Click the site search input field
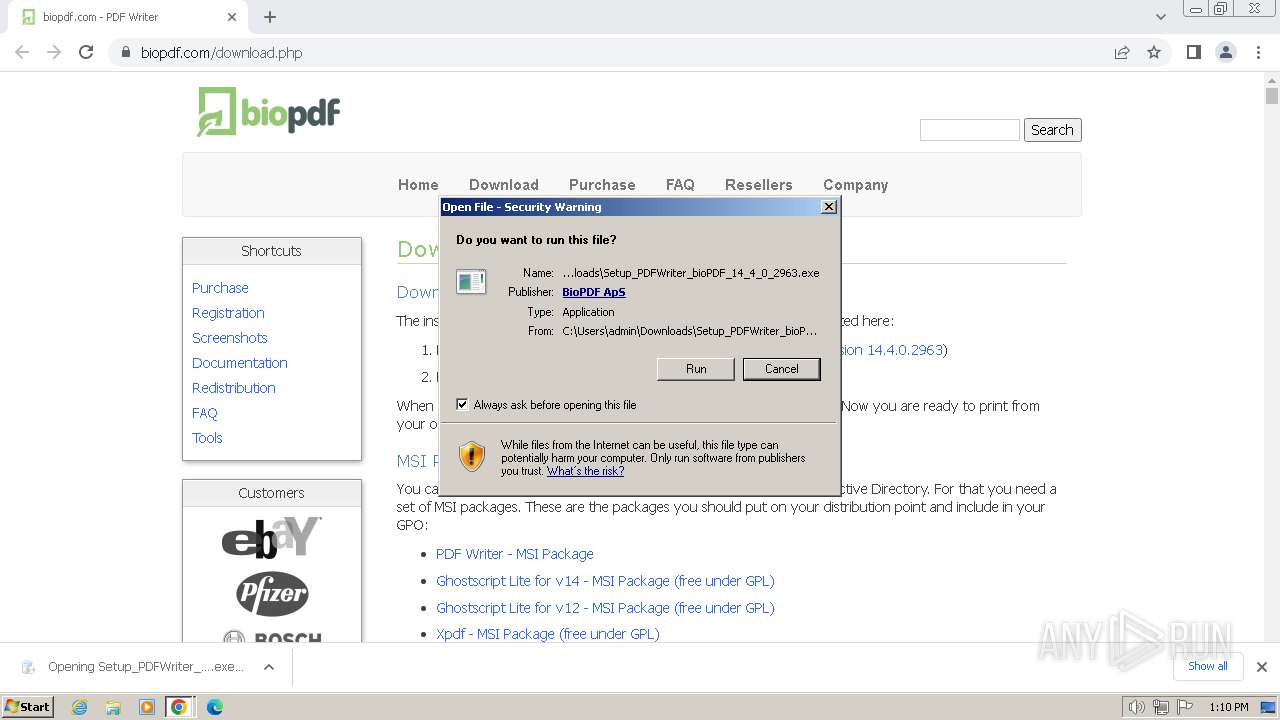The height and width of the screenshot is (720, 1280). click(969, 130)
